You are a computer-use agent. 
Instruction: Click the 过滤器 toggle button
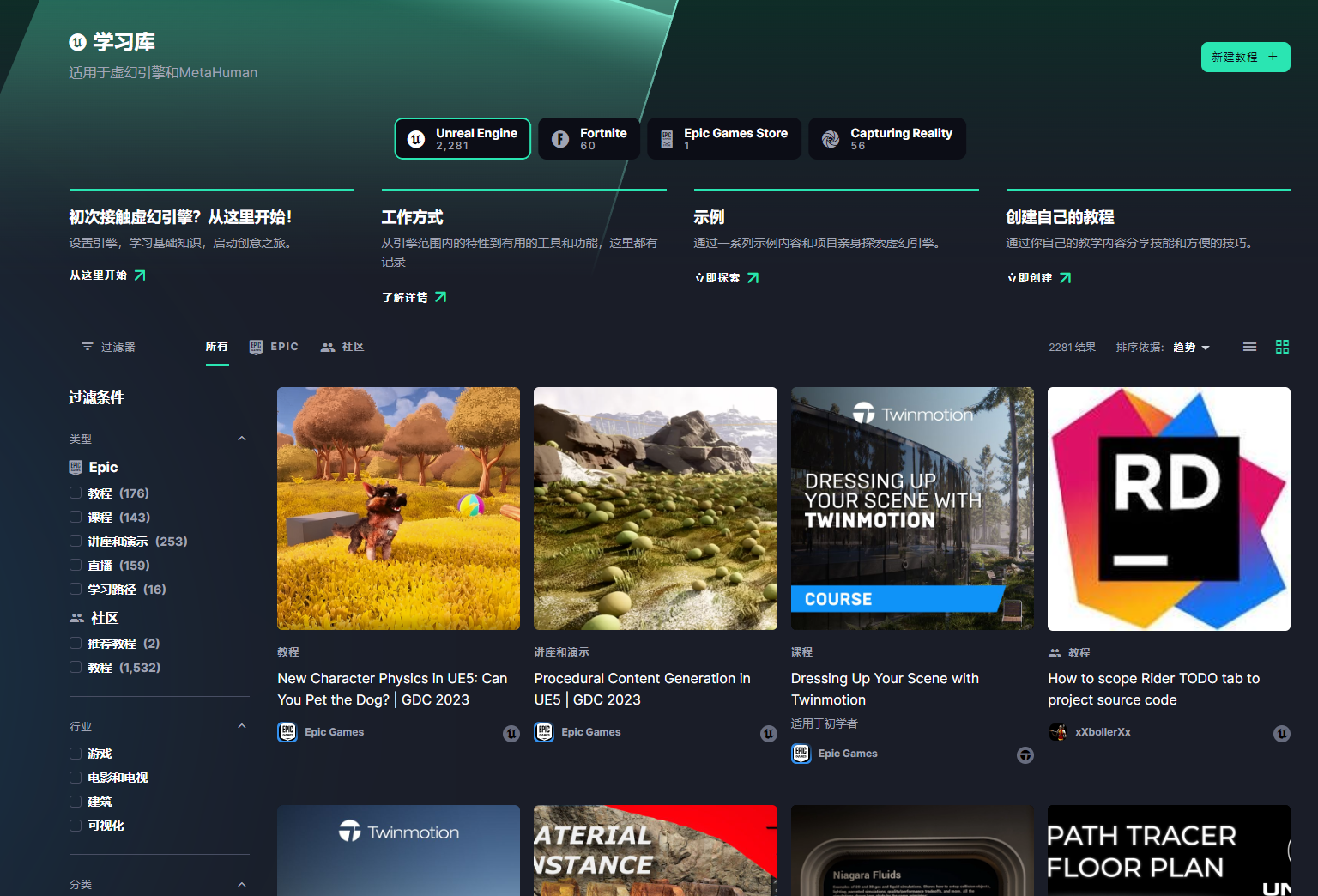[108, 347]
